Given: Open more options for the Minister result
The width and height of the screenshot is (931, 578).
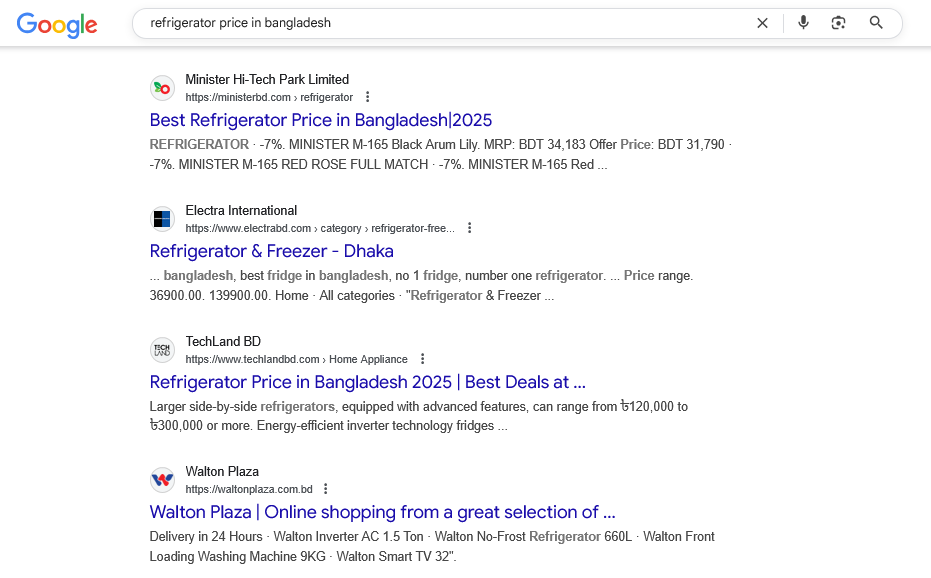Looking at the screenshot, I should [368, 97].
